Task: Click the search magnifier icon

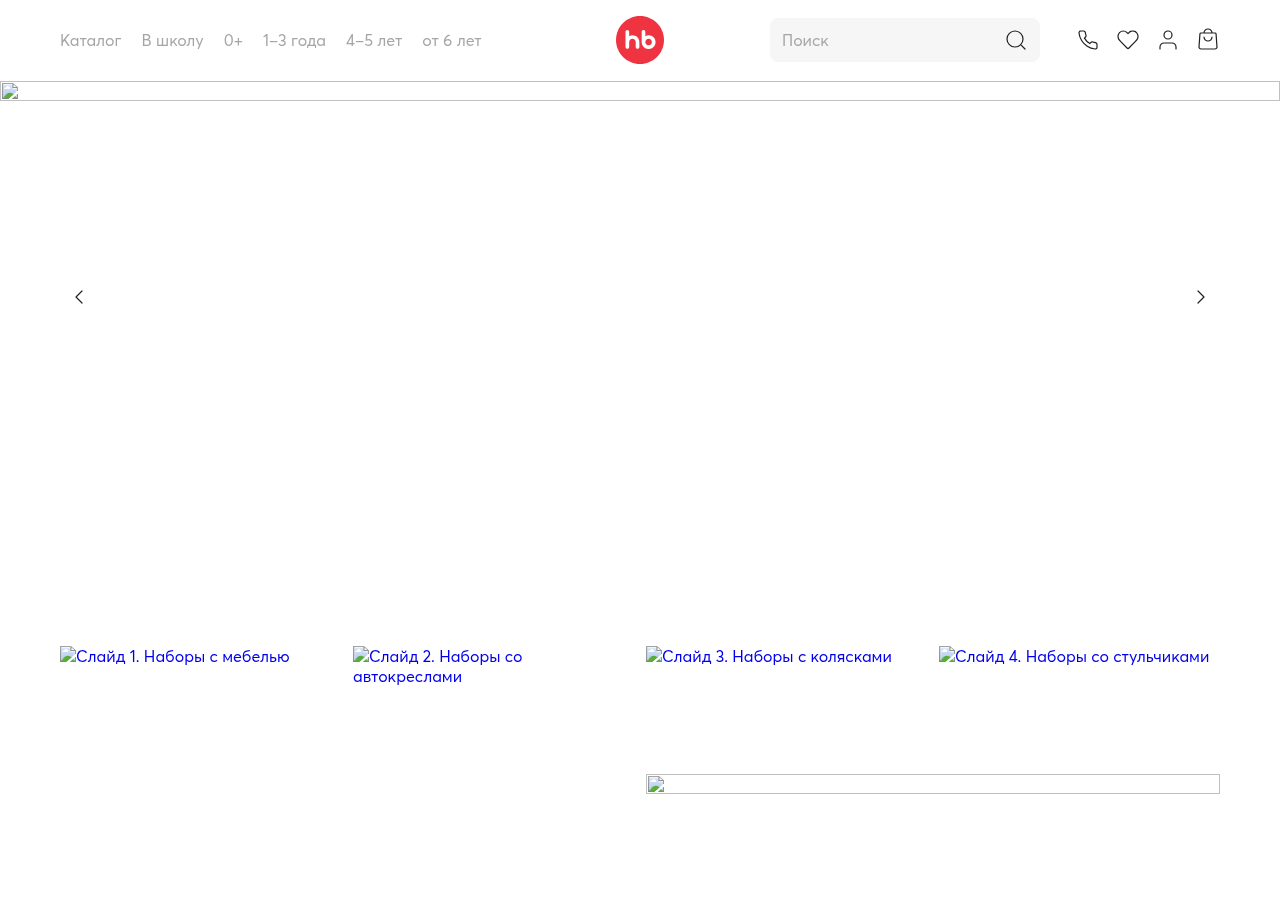Action: tap(1016, 40)
